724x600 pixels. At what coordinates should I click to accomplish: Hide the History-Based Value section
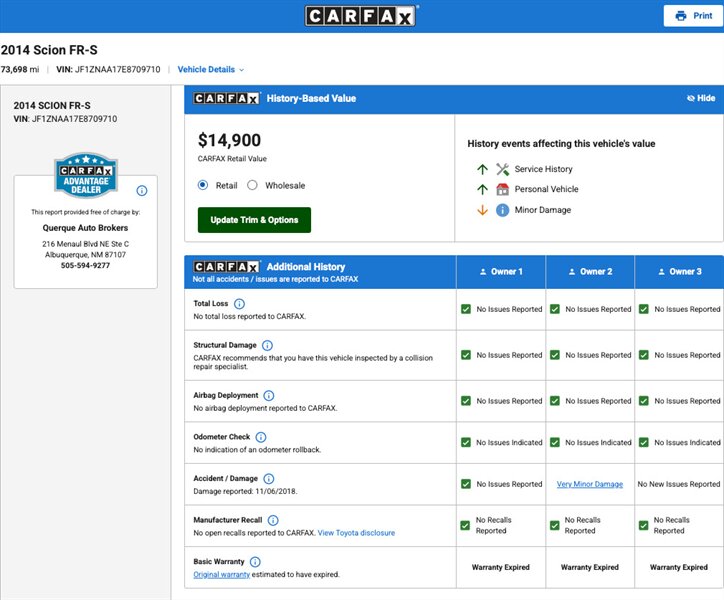tap(701, 98)
